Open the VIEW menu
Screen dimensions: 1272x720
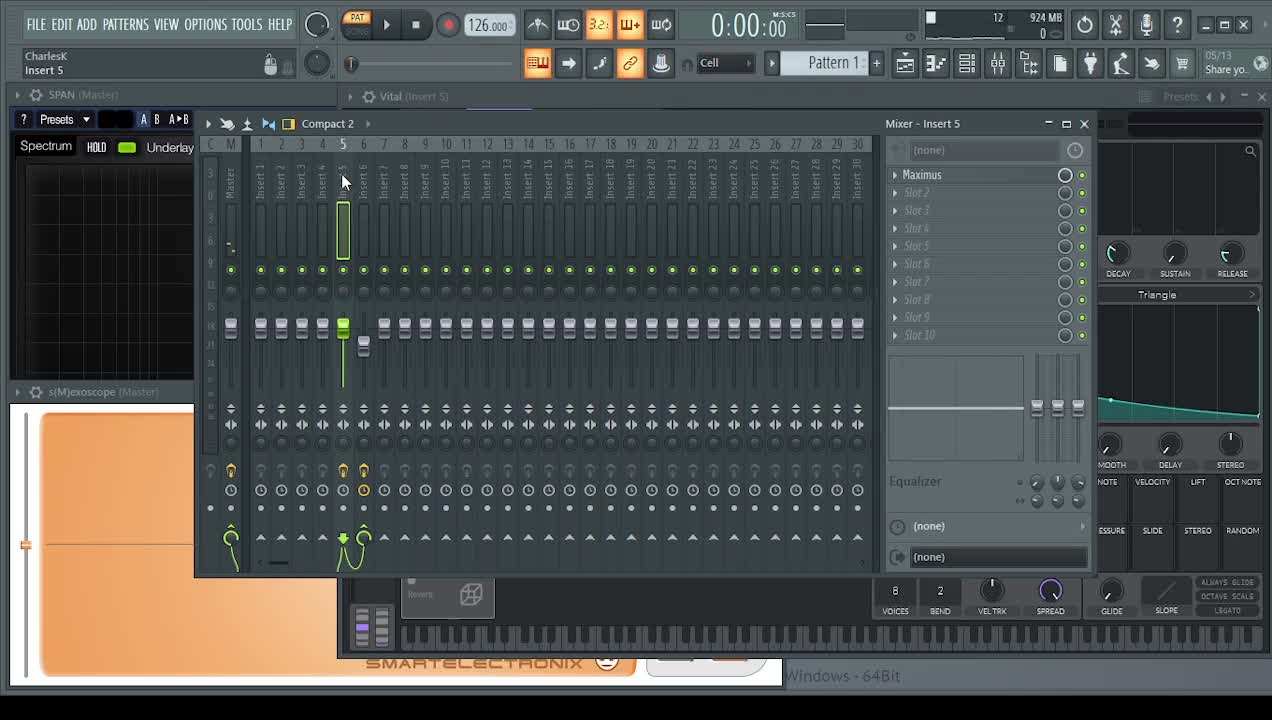[x=166, y=24]
